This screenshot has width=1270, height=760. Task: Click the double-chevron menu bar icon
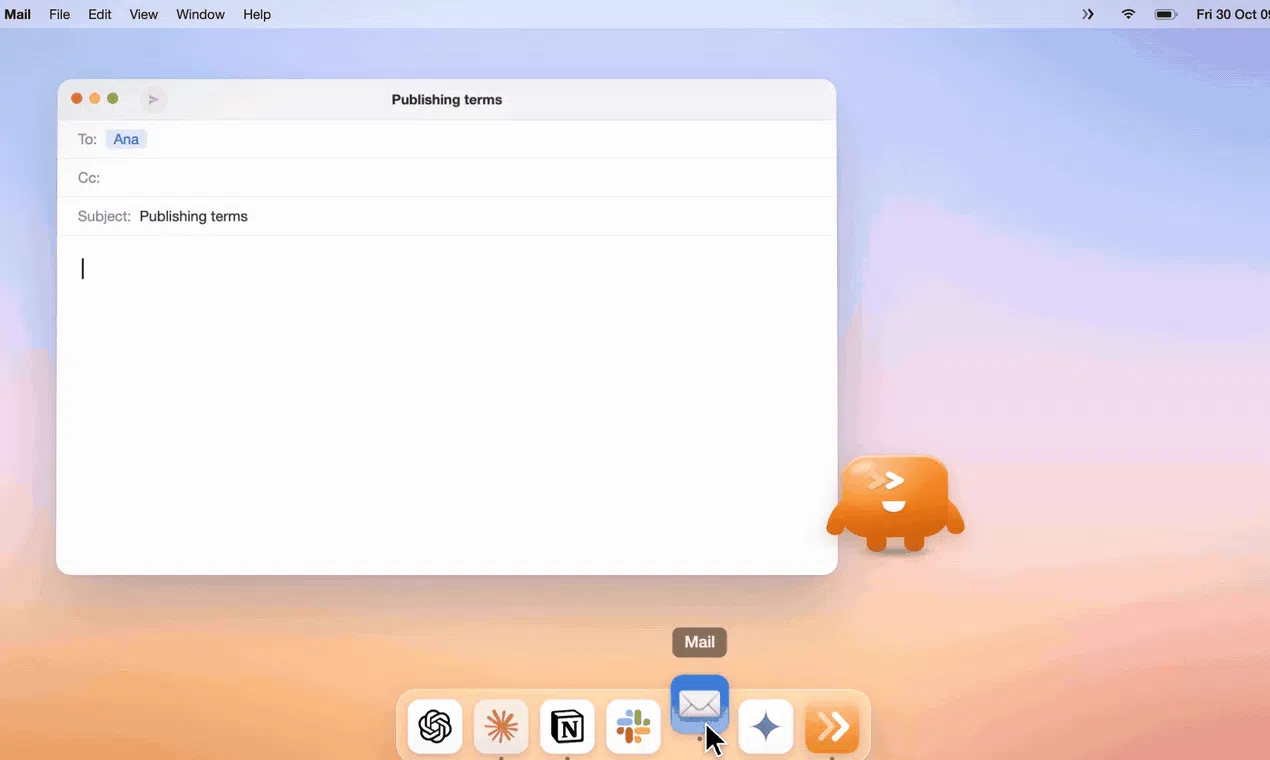coord(1088,14)
